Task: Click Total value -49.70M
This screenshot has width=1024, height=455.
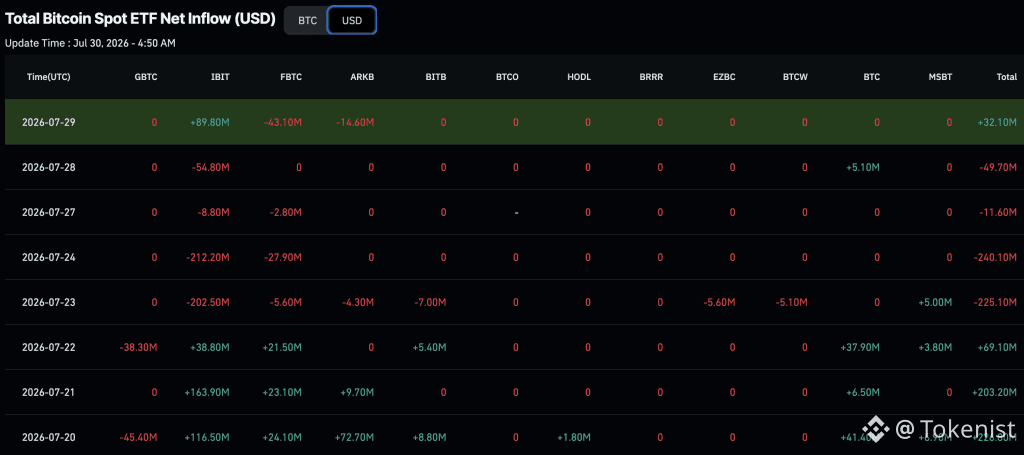Action: click(x=1000, y=167)
